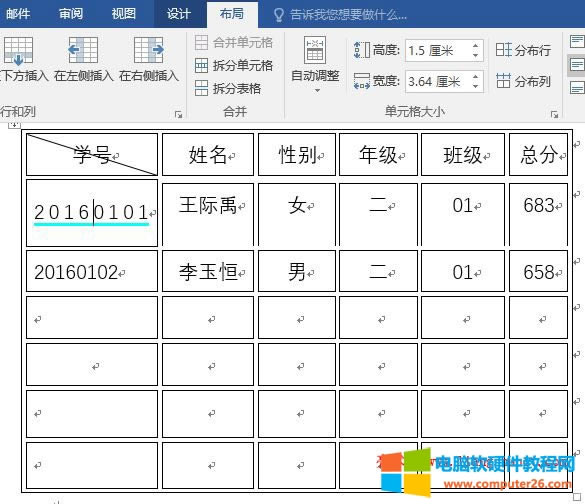This screenshot has width=585, height=504.
Task: Click Merge Cells (合并单元格) option
Action: (x=234, y=43)
